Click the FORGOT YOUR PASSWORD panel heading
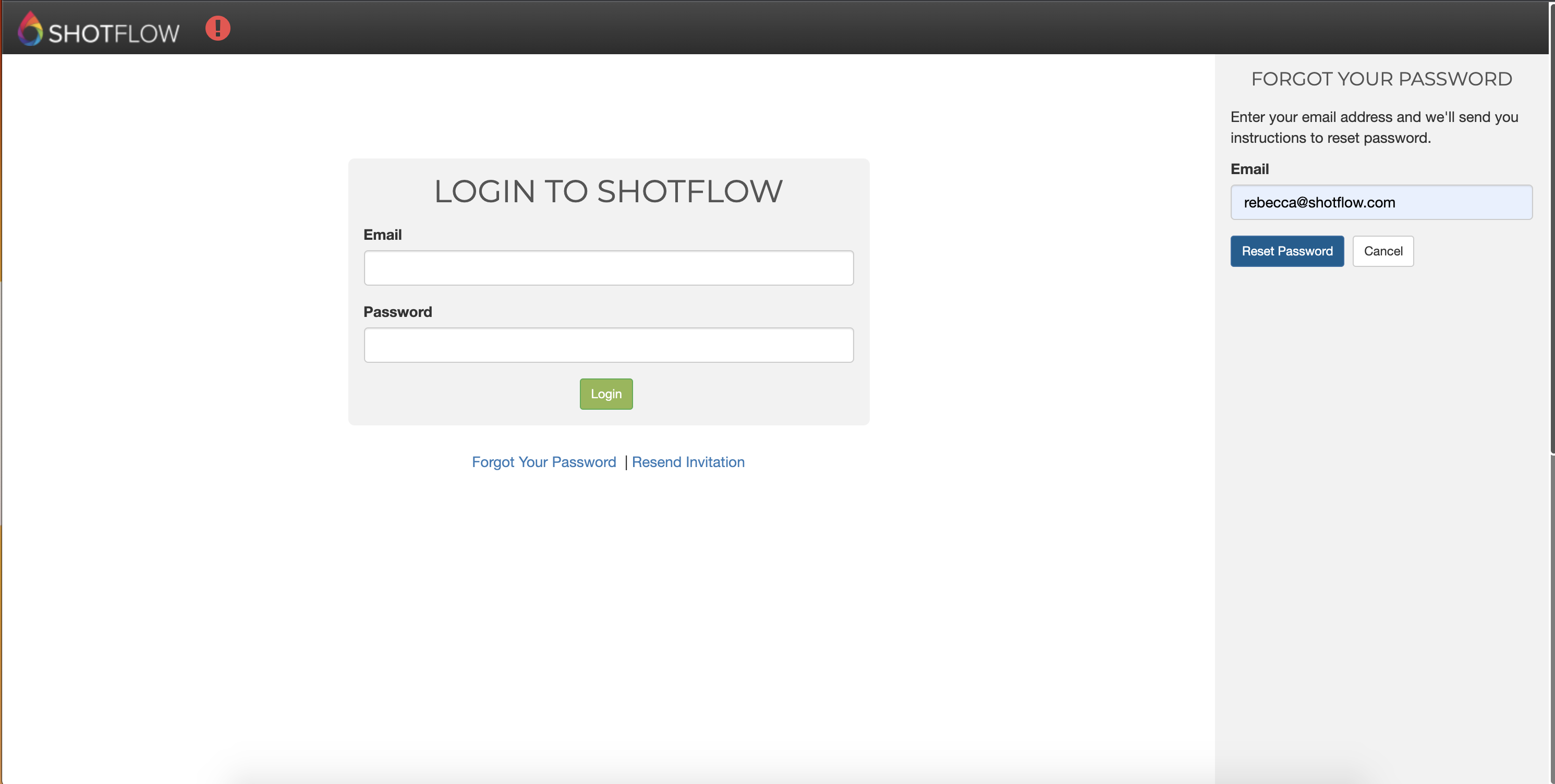This screenshot has height=784, width=1555. (1380, 79)
